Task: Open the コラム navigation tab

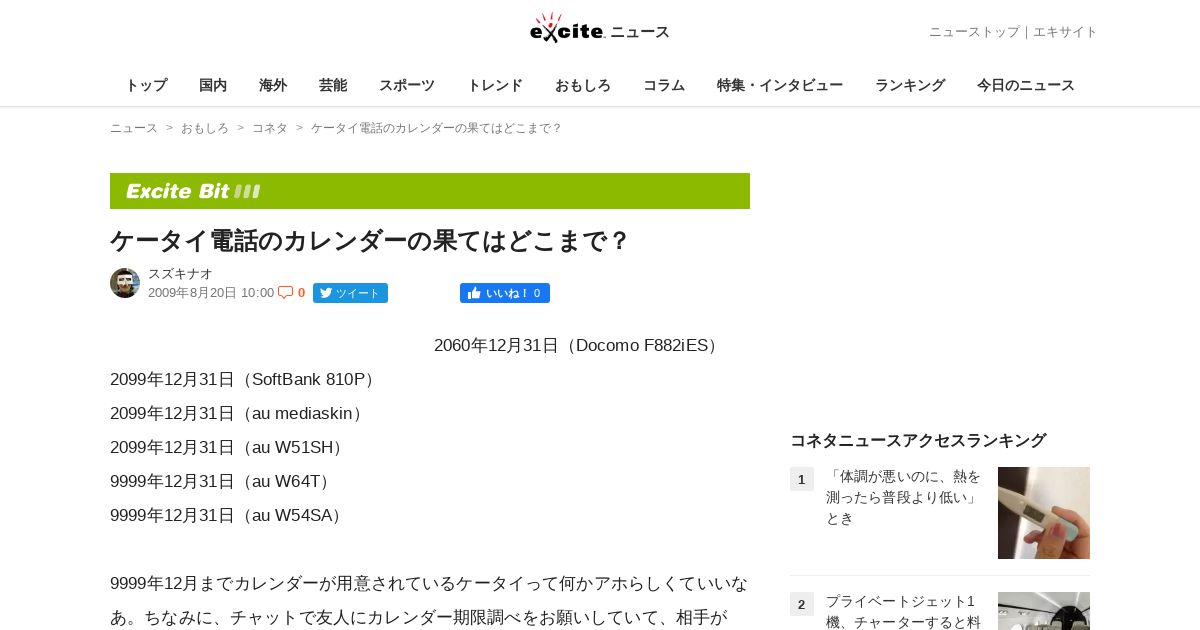Action: (x=664, y=85)
